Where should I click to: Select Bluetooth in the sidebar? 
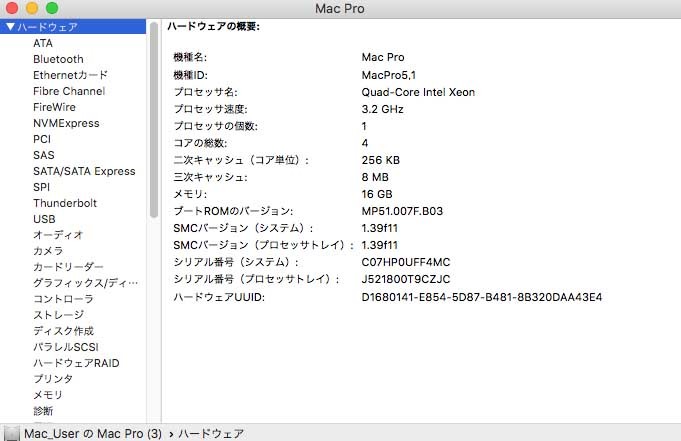58,59
